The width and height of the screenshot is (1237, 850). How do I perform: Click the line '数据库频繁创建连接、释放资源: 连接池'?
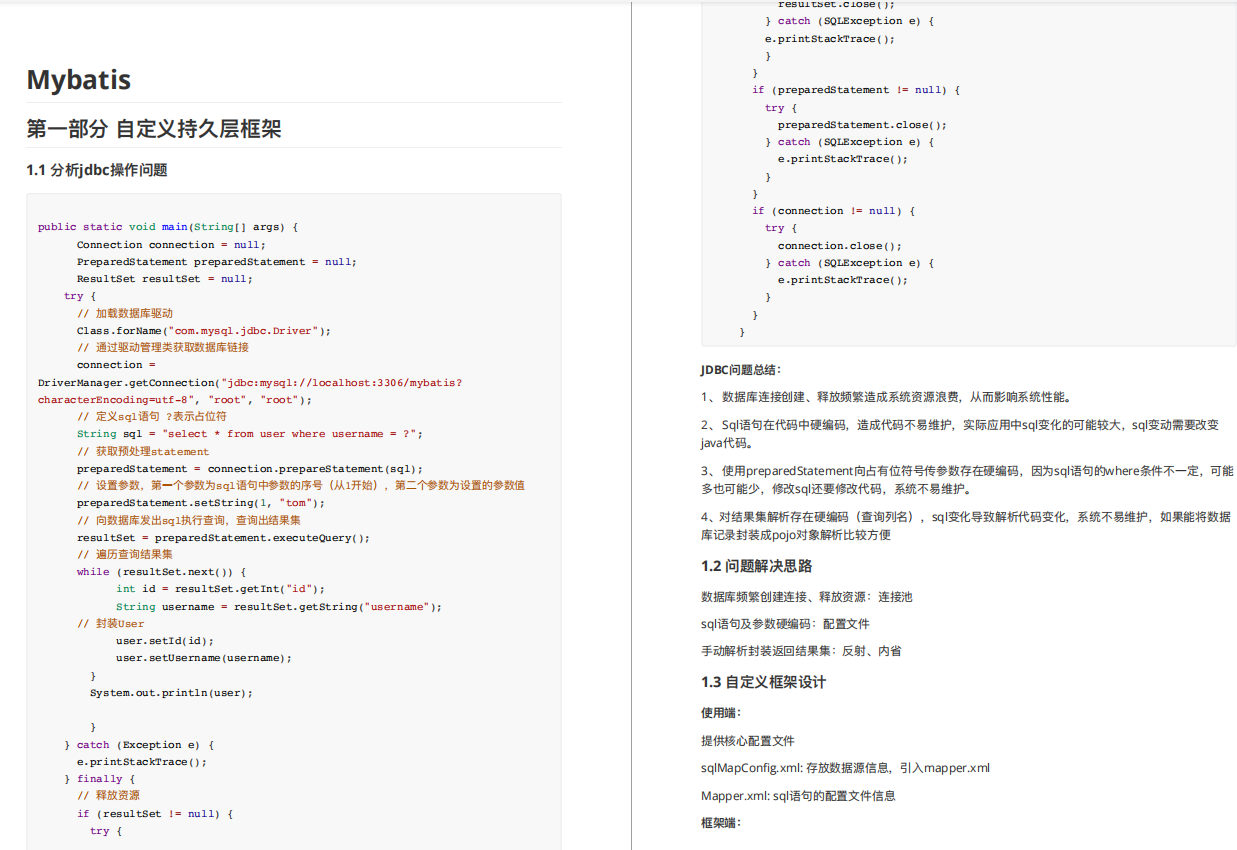click(807, 597)
